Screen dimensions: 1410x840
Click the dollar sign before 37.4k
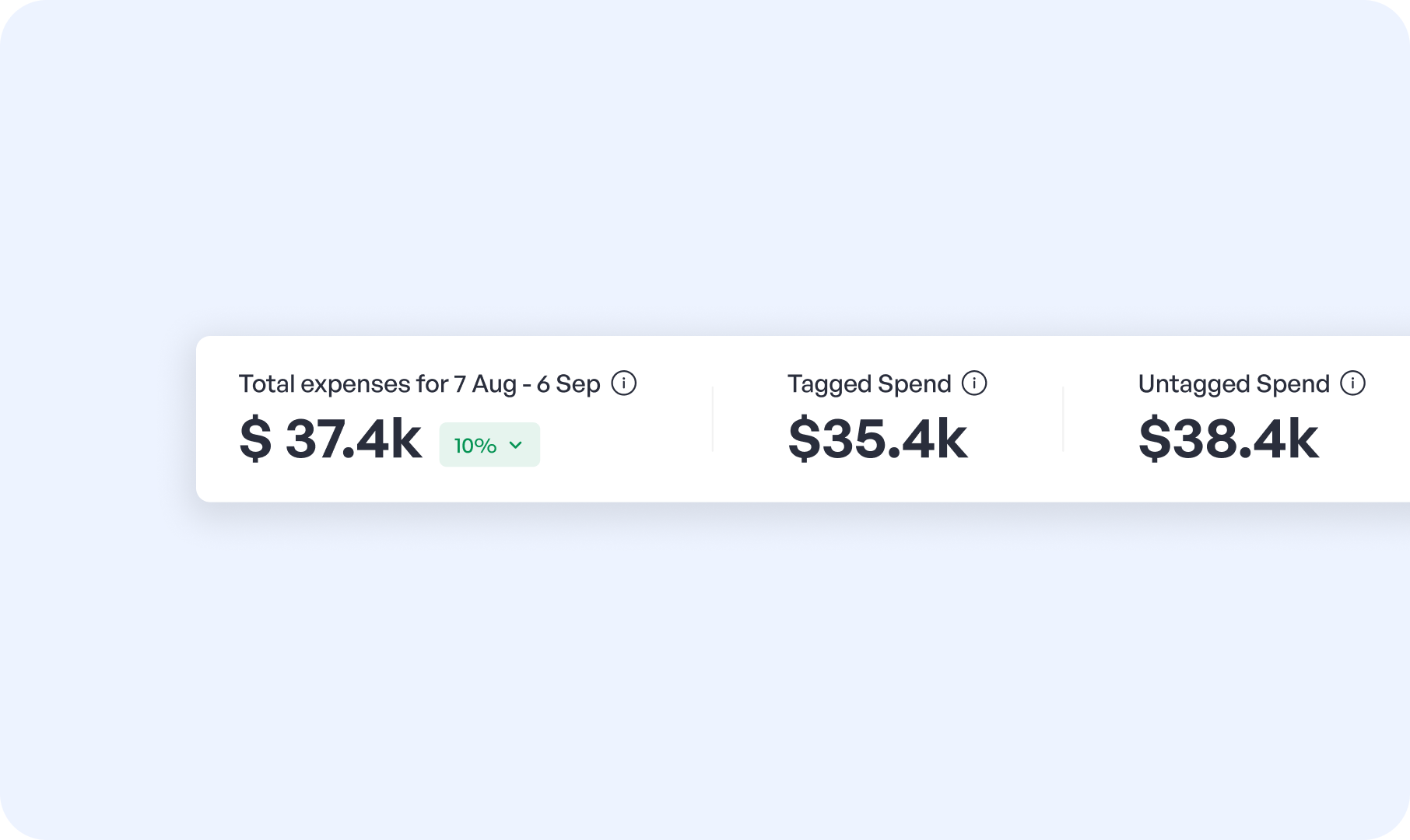point(255,440)
